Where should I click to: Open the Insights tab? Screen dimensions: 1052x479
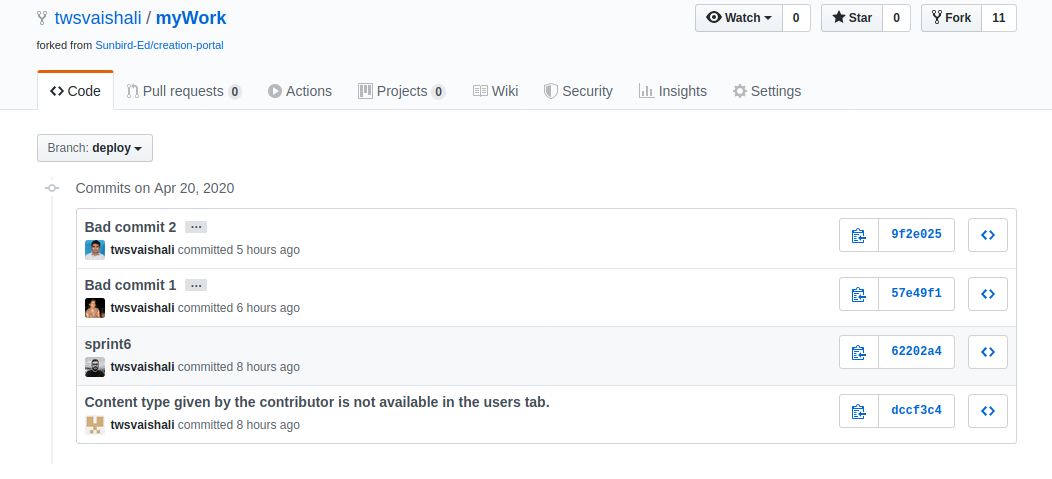pyautogui.click(x=672, y=91)
